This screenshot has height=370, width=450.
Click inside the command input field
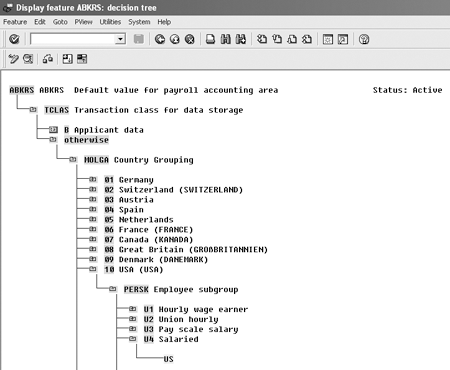point(73,39)
